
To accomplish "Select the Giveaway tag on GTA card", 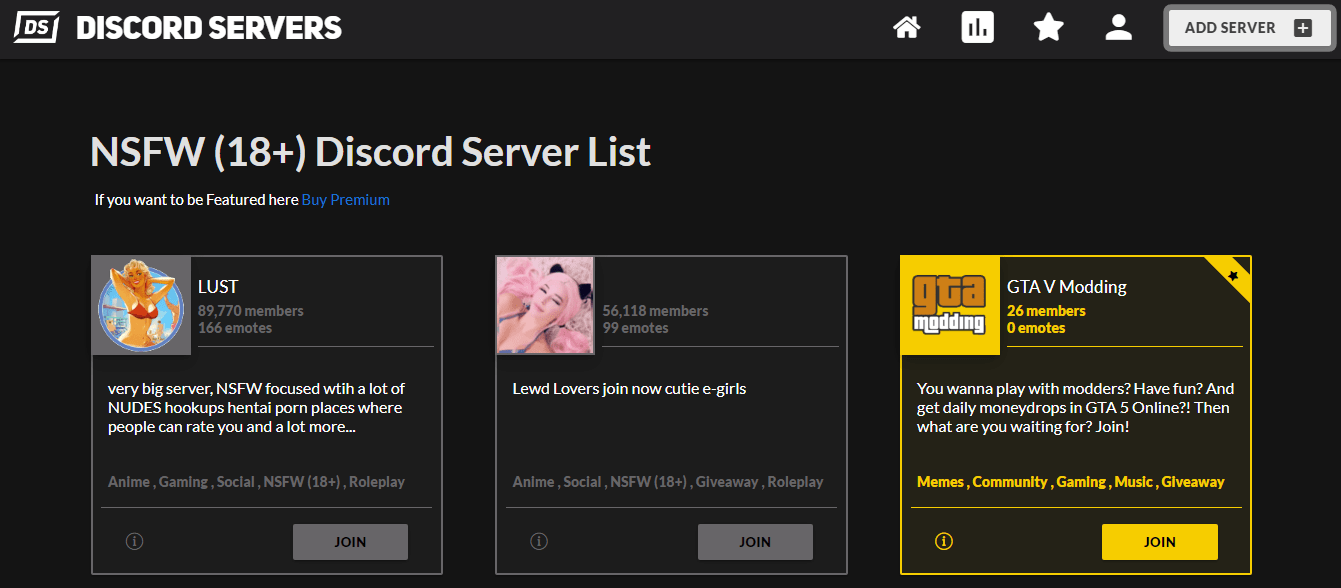I will pos(1192,482).
